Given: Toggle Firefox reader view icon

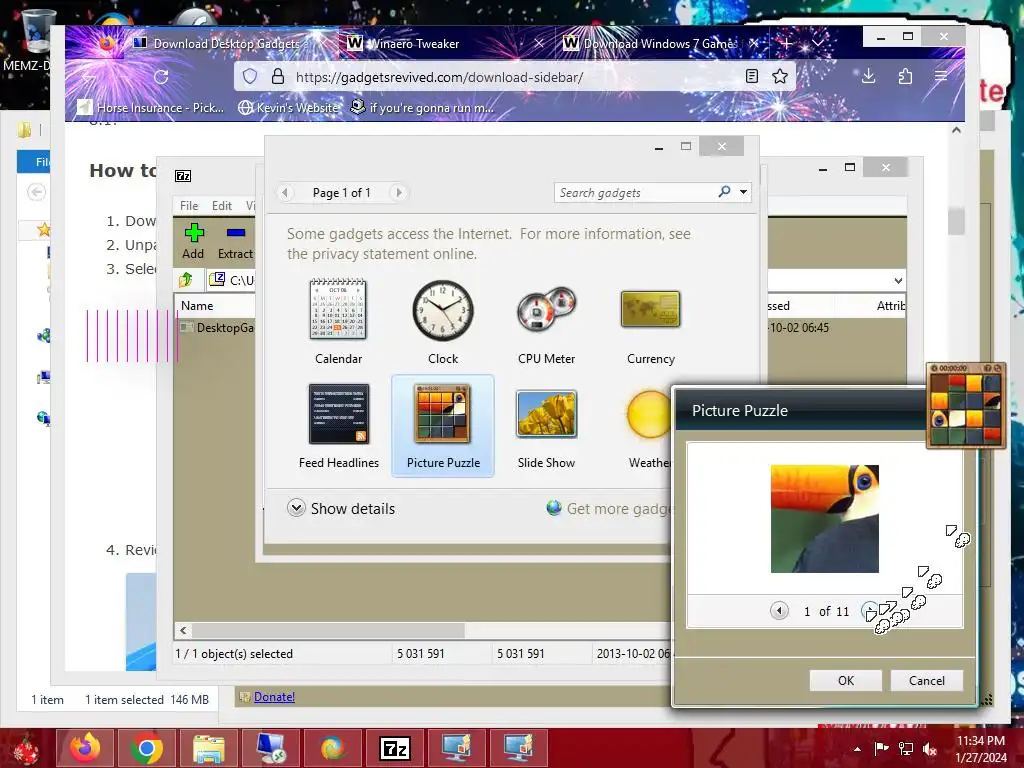Looking at the screenshot, I should tap(752, 76).
